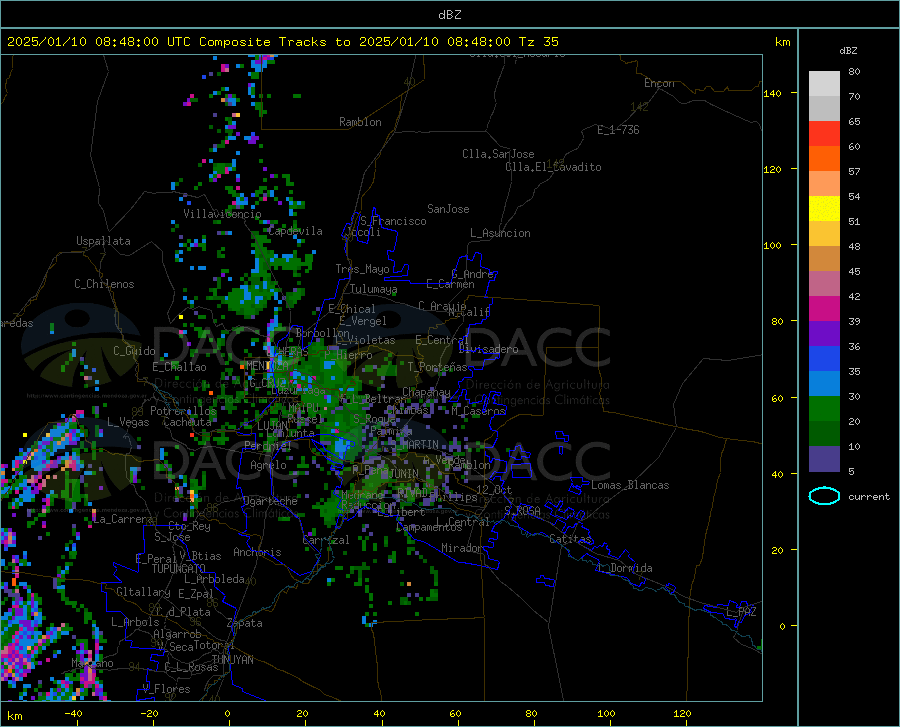Click the 'C_Guido' label
This screenshot has height=727, width=900.
(x=134, y=351)
